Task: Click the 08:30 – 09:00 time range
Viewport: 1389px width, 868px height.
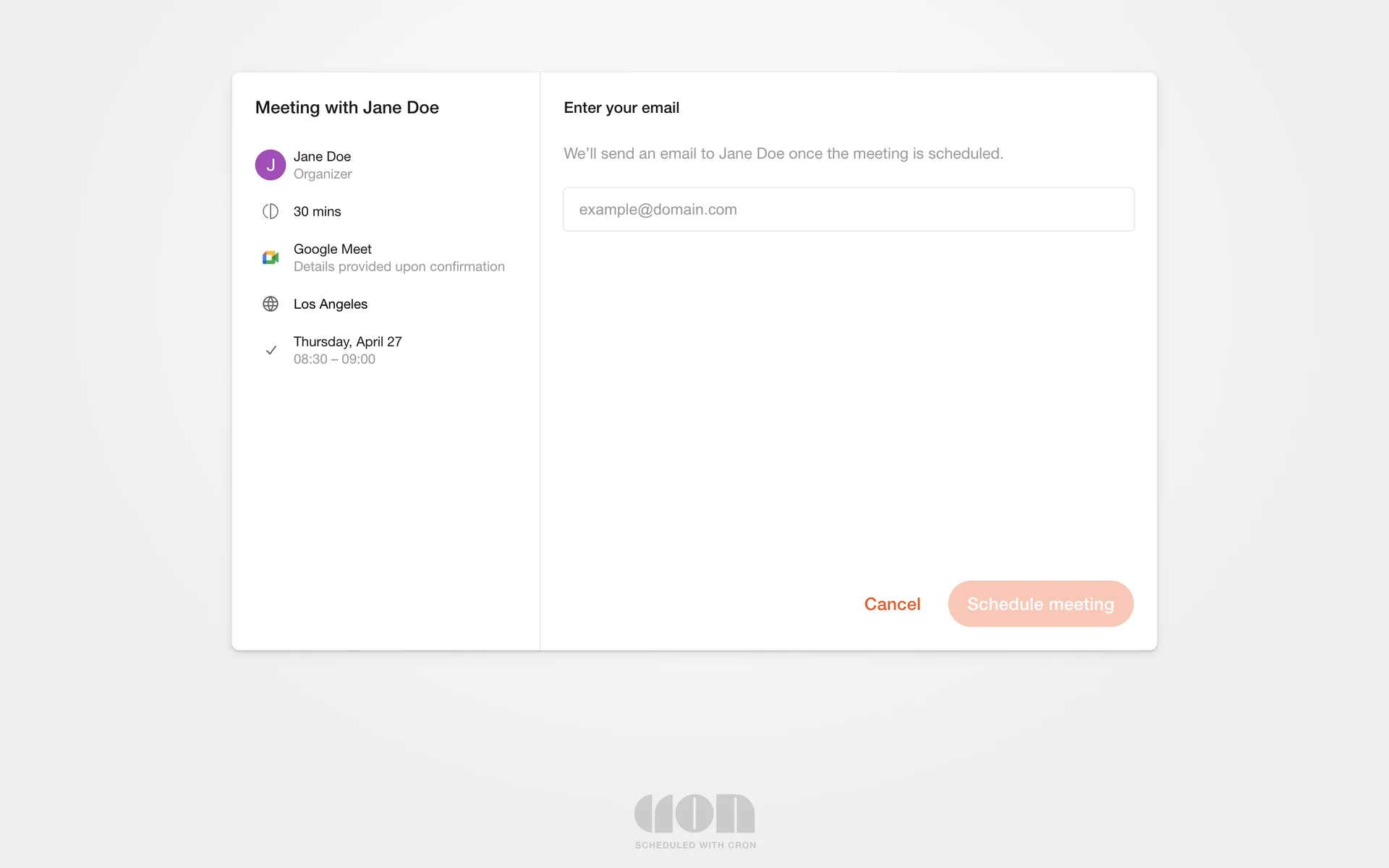Action: coord(334,359)
